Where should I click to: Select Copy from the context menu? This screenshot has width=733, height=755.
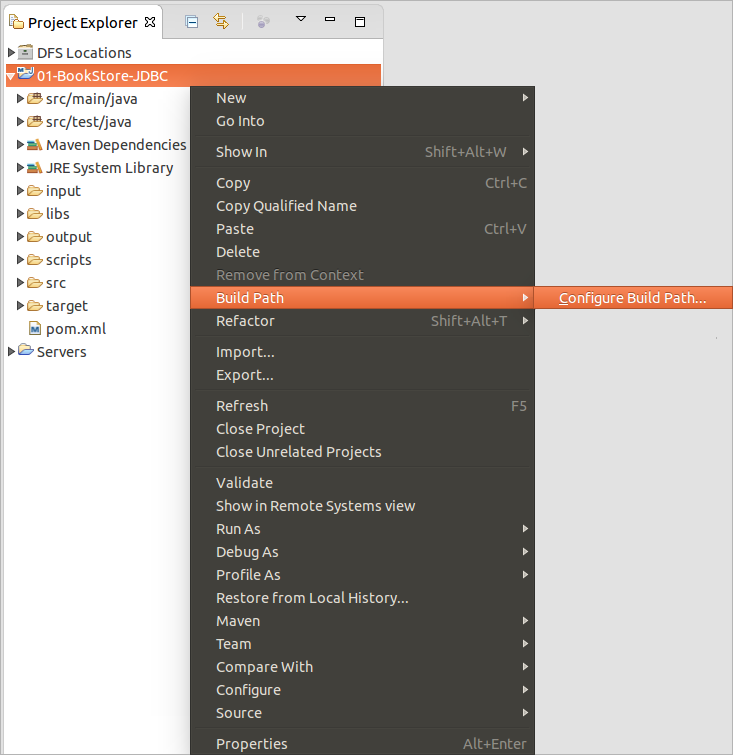point(363,183)
